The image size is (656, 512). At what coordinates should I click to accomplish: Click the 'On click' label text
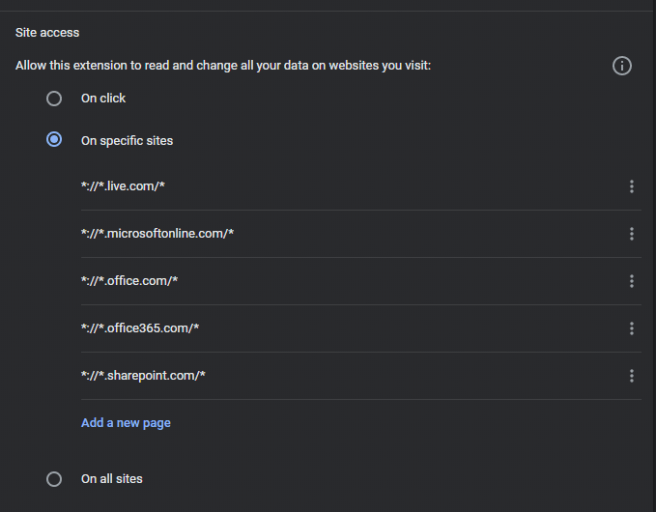(103, 99)
